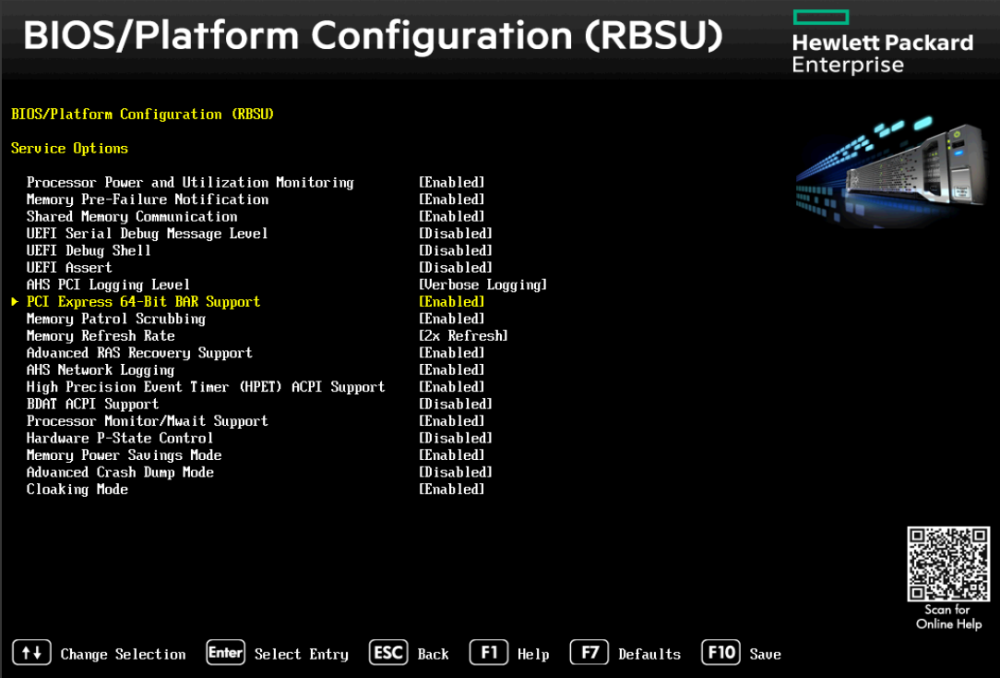Click the Service Options heading
Viewport: 1000px width, 678px height.
[70, 149]
